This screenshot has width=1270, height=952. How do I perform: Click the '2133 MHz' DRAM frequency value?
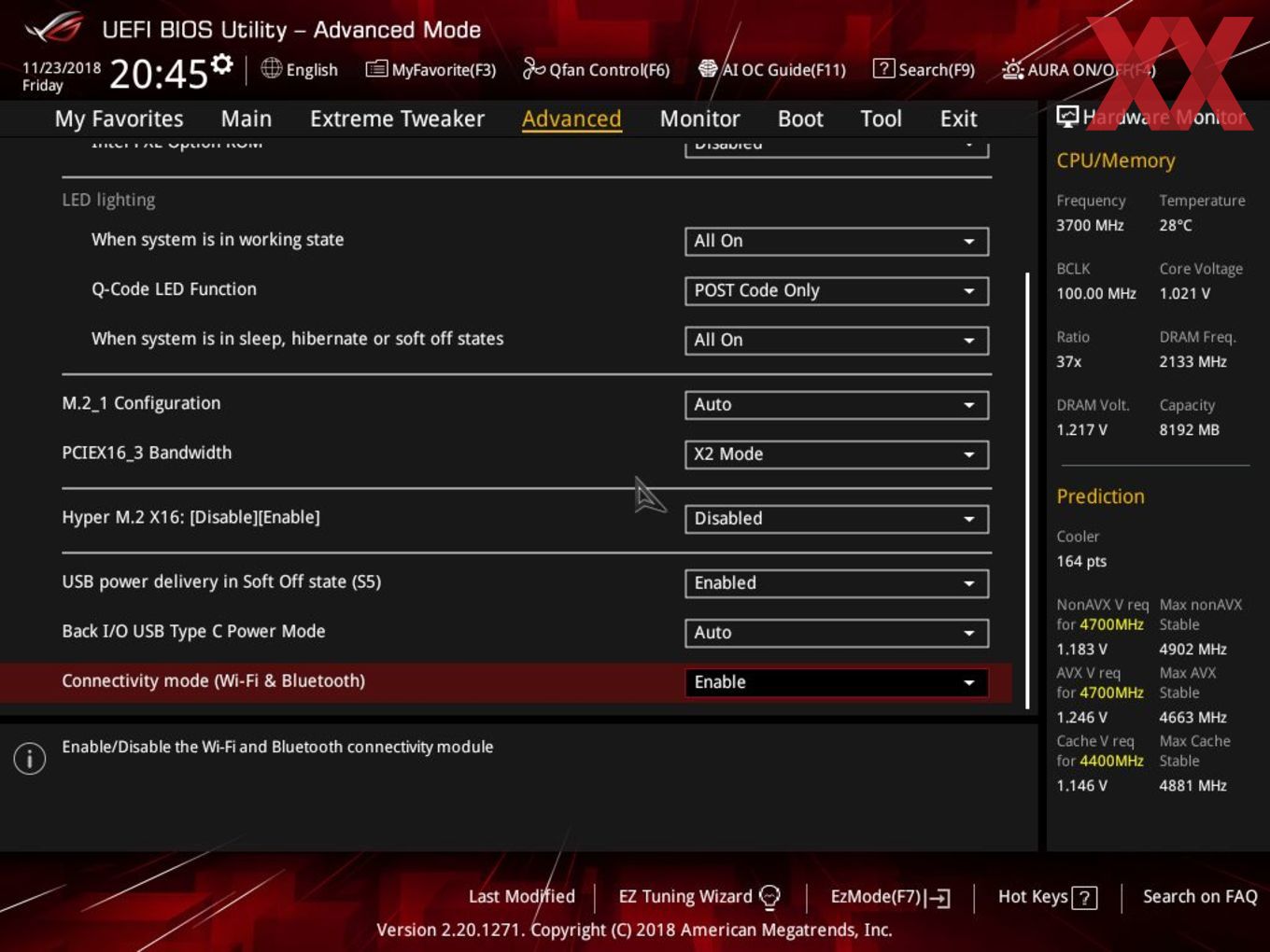point(1192,361)
